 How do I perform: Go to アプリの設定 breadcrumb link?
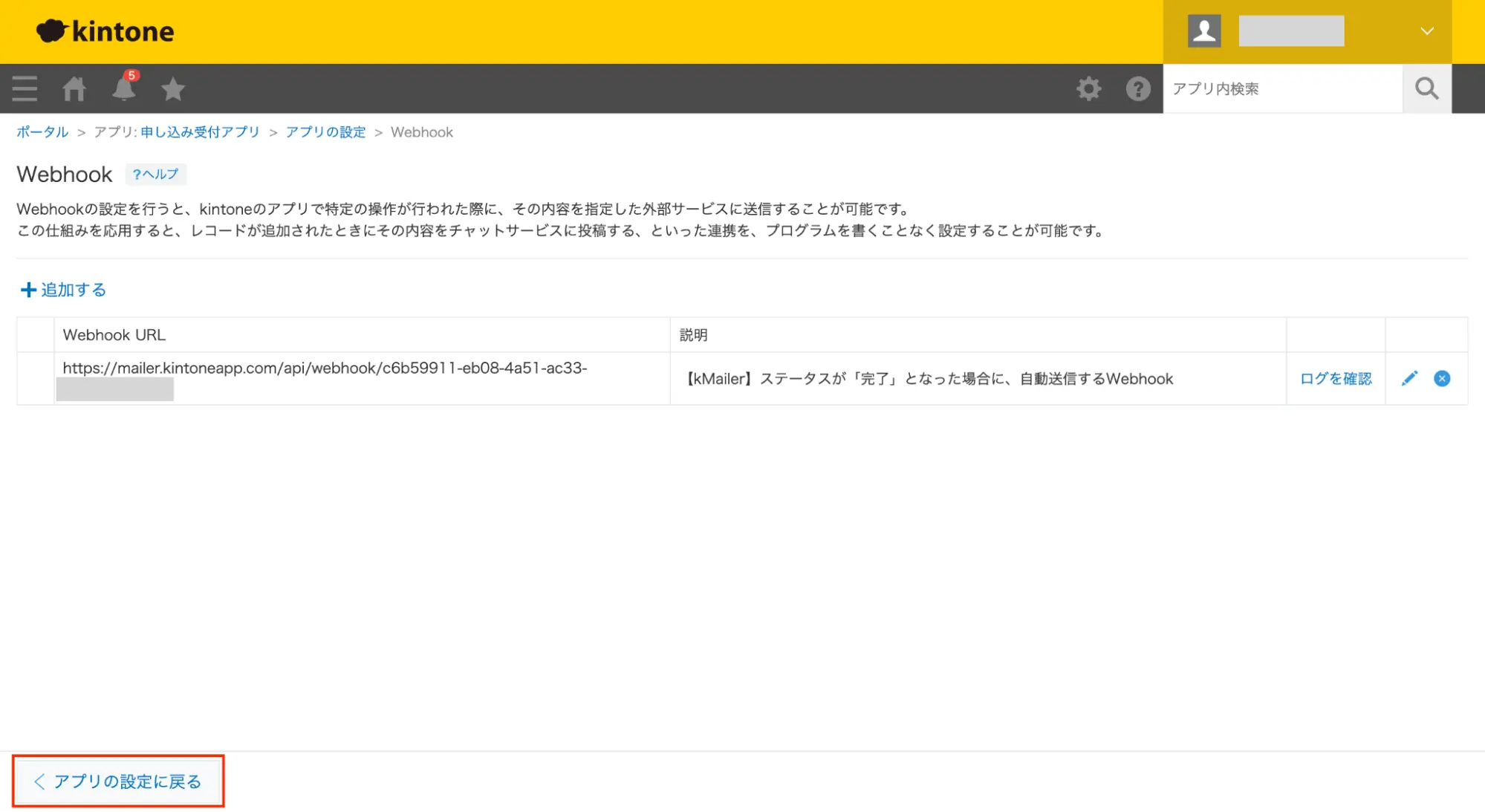325,132
